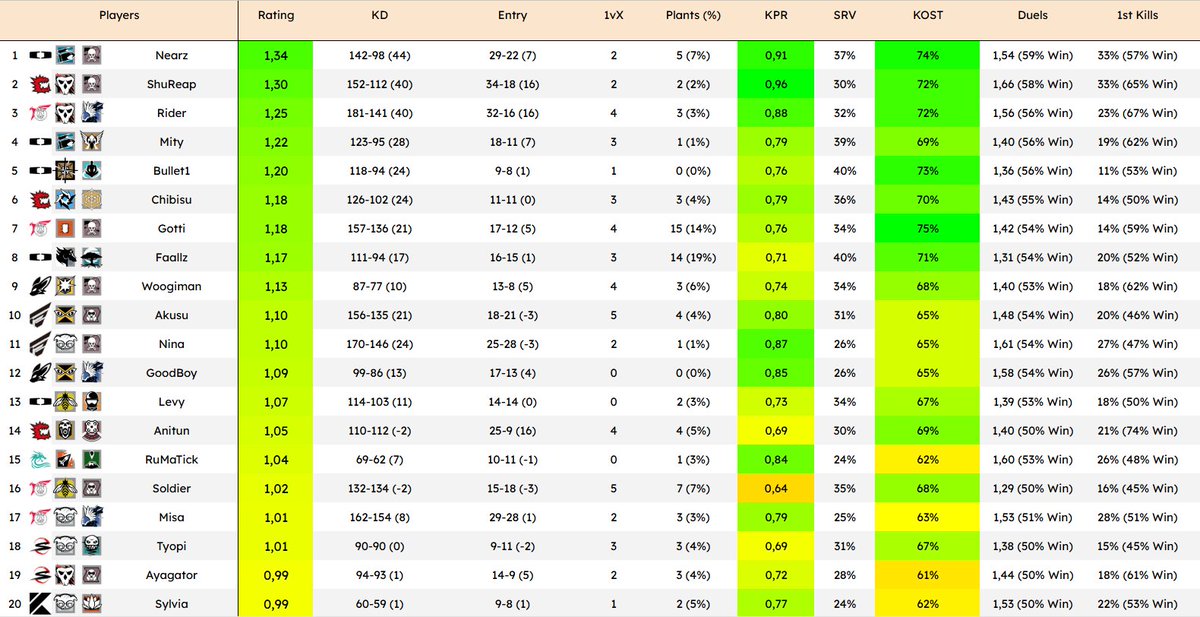Select the orange operator icon in RuMaTick's row
Screen dimensions: 1200x617
66,460
